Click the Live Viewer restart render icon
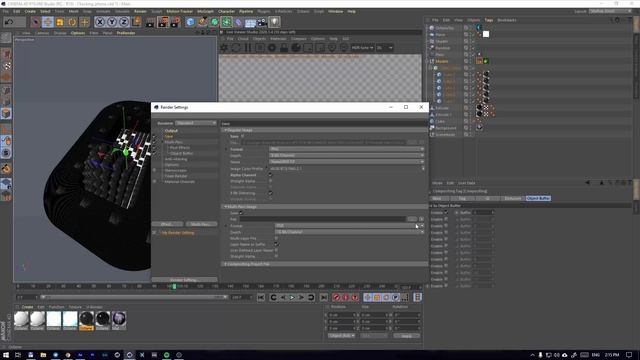The width and height of the screenshot is (640, 360). point(236,48)
